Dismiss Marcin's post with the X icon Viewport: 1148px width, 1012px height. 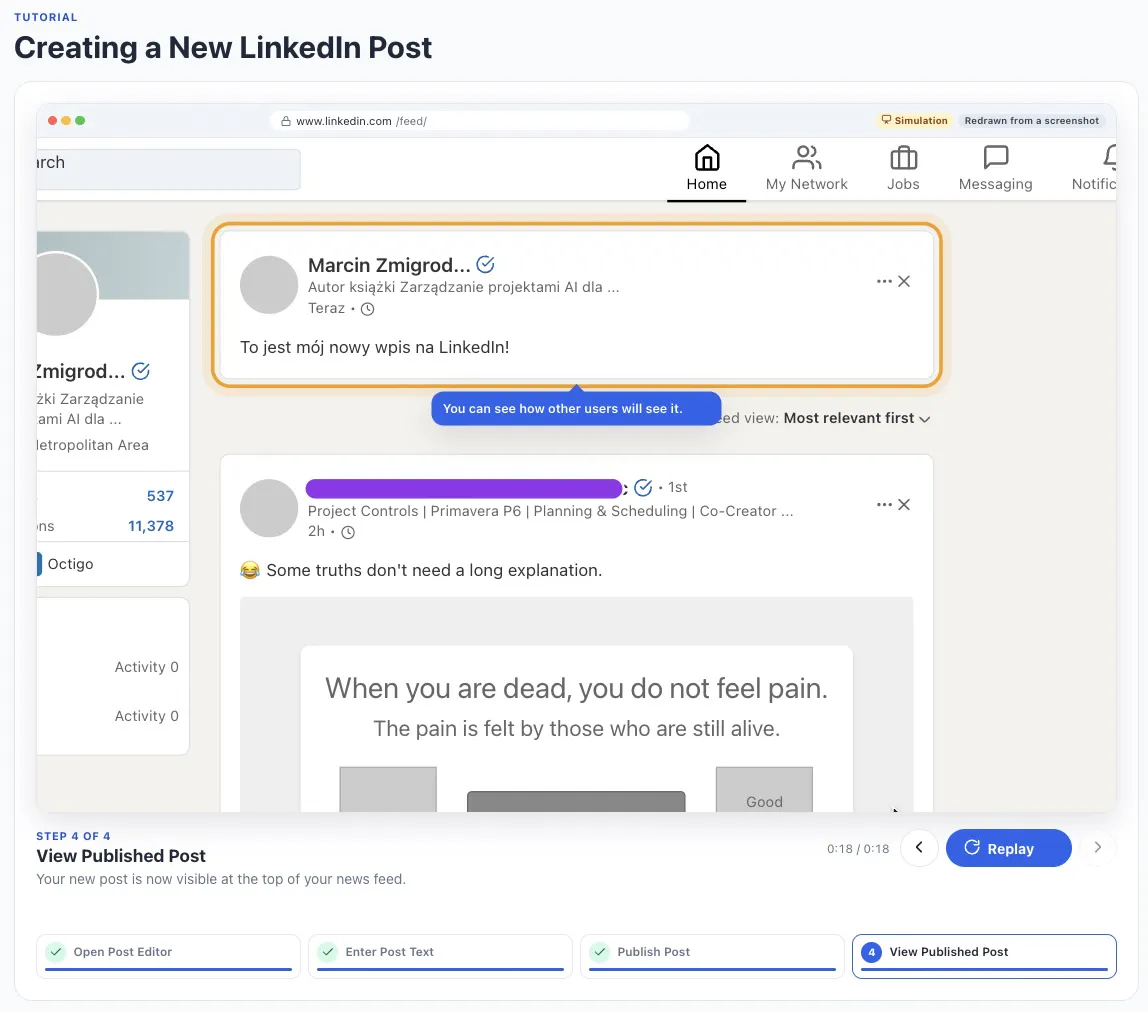[x=904, y=281]
